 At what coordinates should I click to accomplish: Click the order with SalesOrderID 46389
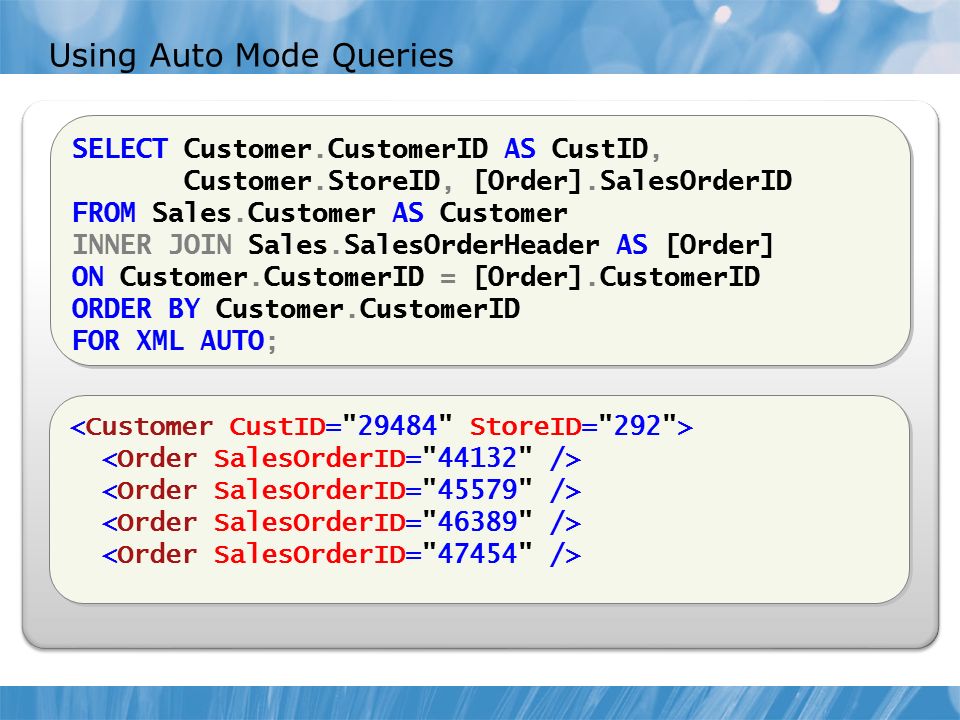tap(342, 522)
